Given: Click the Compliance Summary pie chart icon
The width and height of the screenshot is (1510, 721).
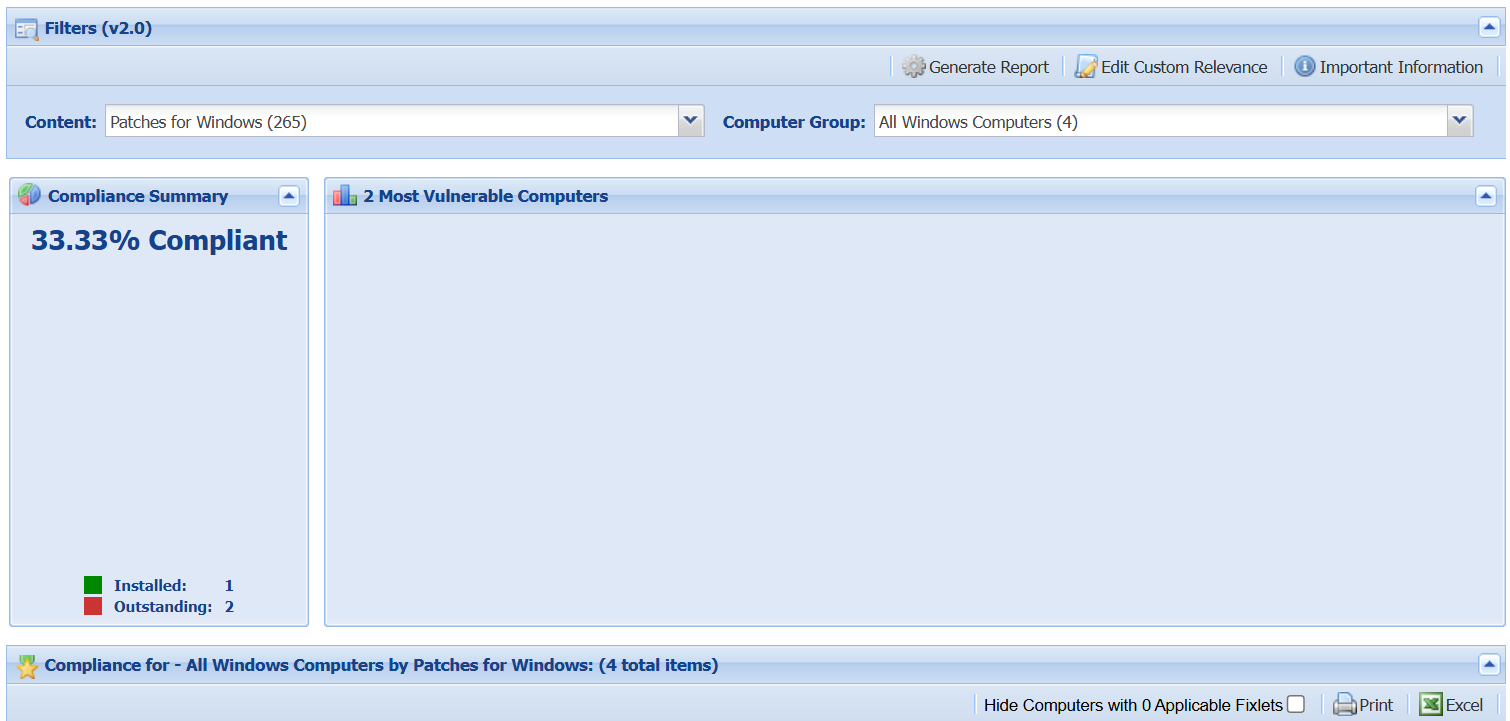Looking at the screenshot, I should click(30, 196).
